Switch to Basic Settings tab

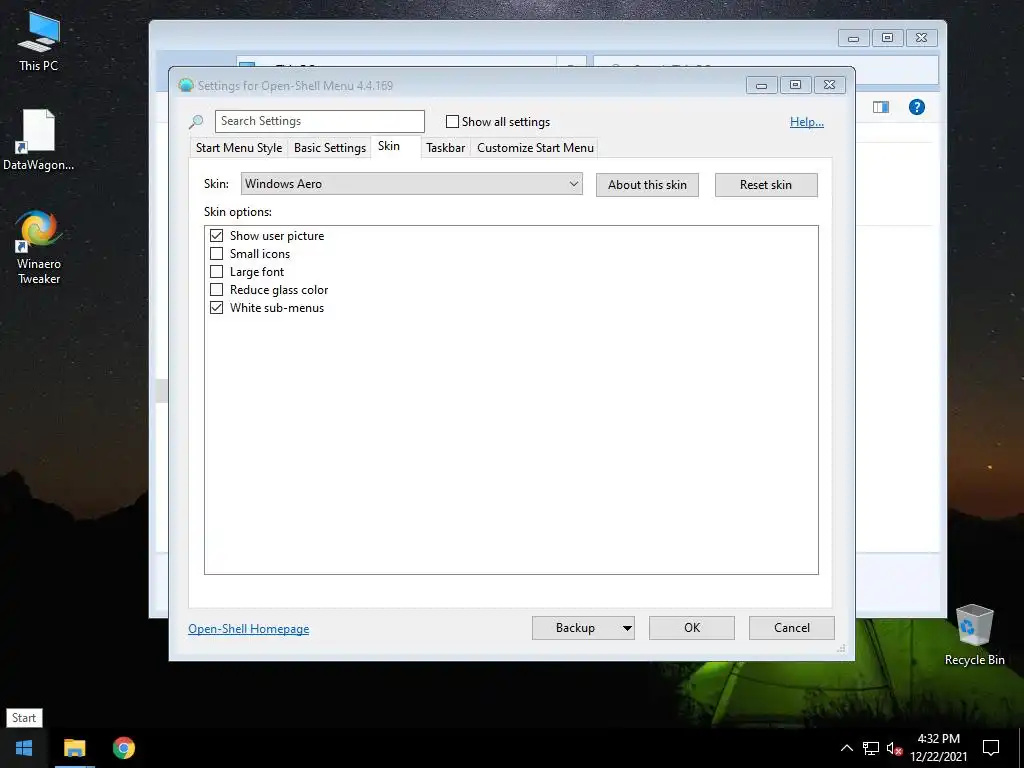pos(330,148)
